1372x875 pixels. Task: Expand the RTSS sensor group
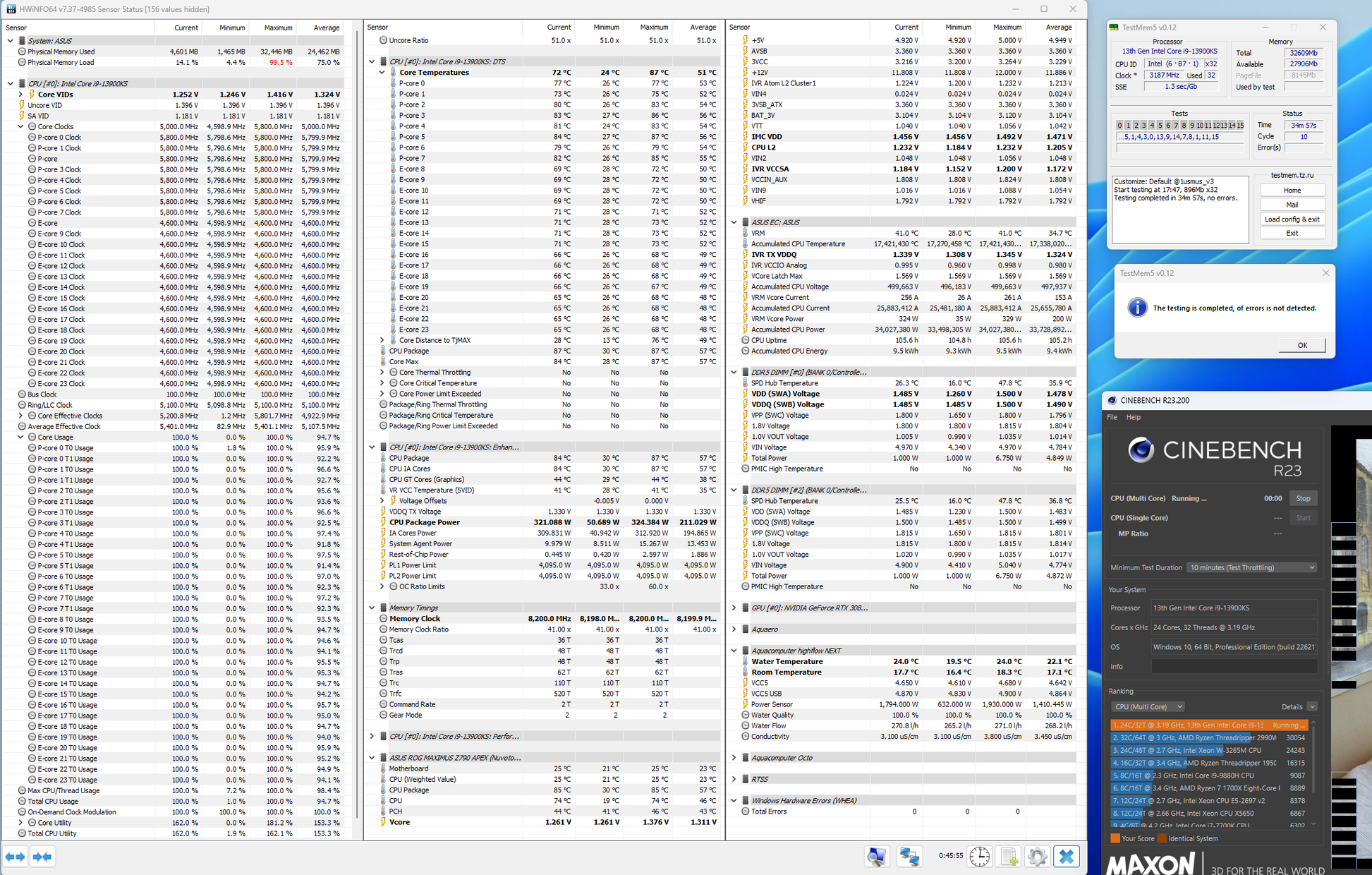[734, 779]
